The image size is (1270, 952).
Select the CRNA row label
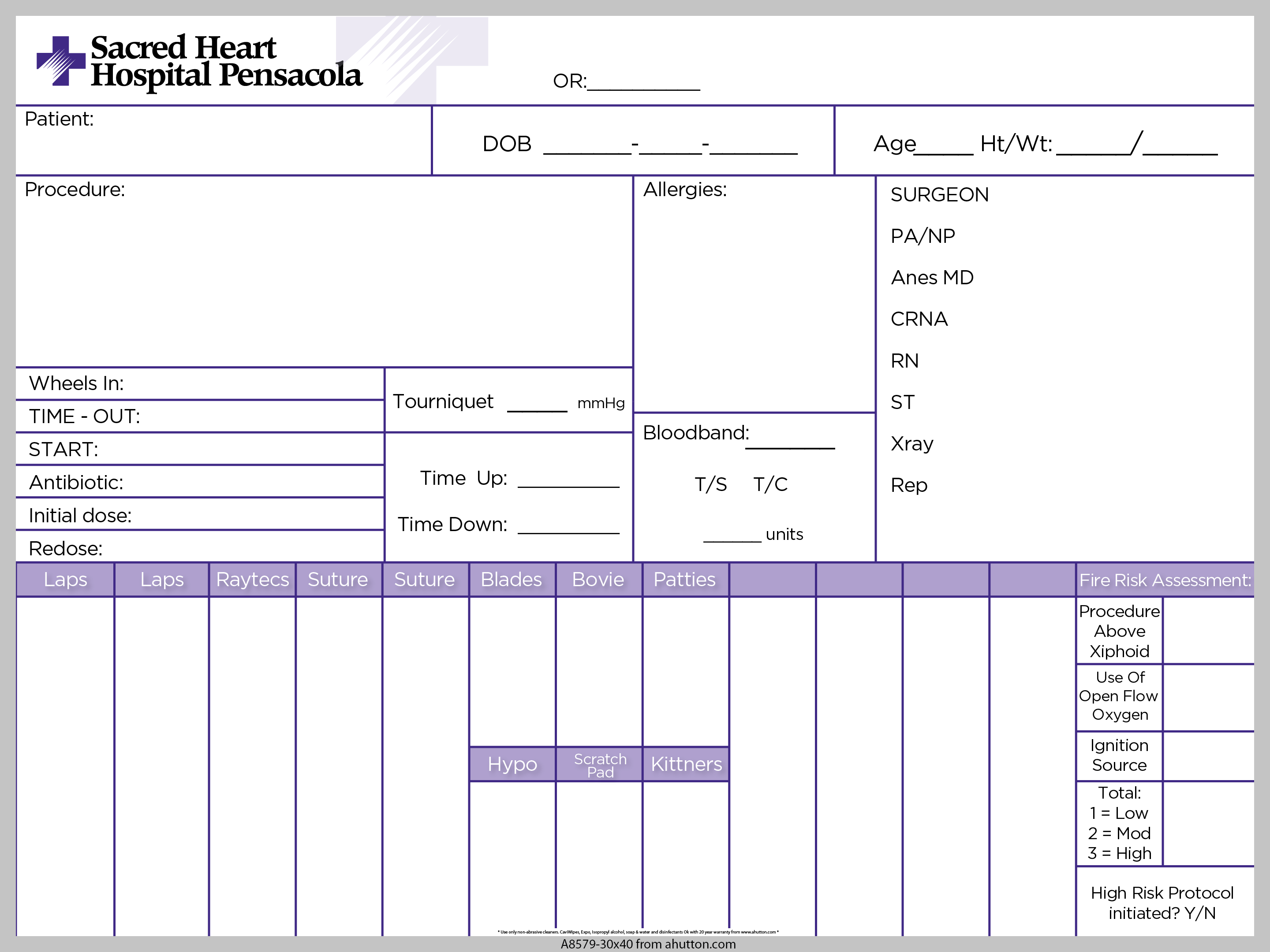[919, 319]
